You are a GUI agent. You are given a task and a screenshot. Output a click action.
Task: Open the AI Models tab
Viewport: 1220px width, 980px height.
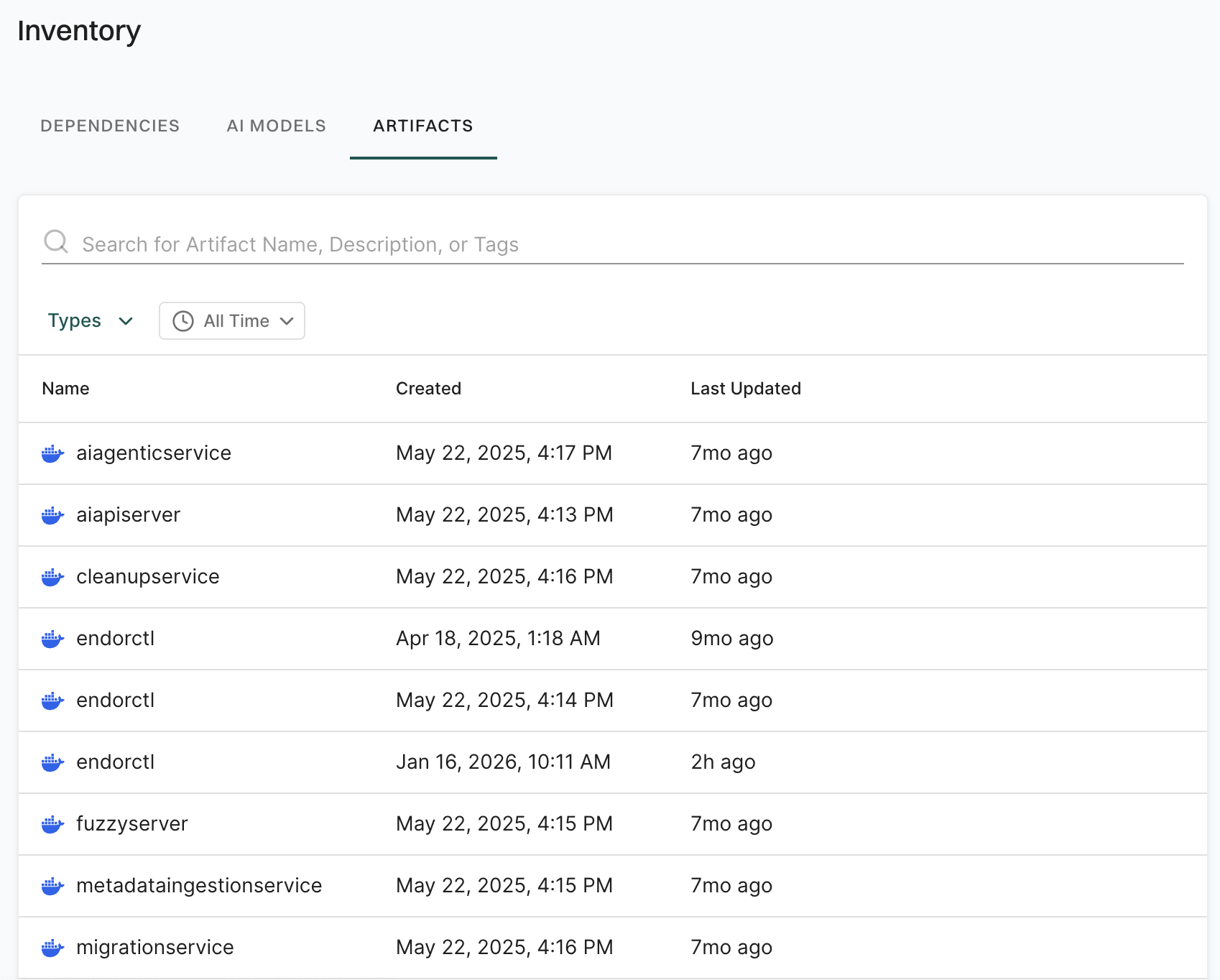point(276,126)
